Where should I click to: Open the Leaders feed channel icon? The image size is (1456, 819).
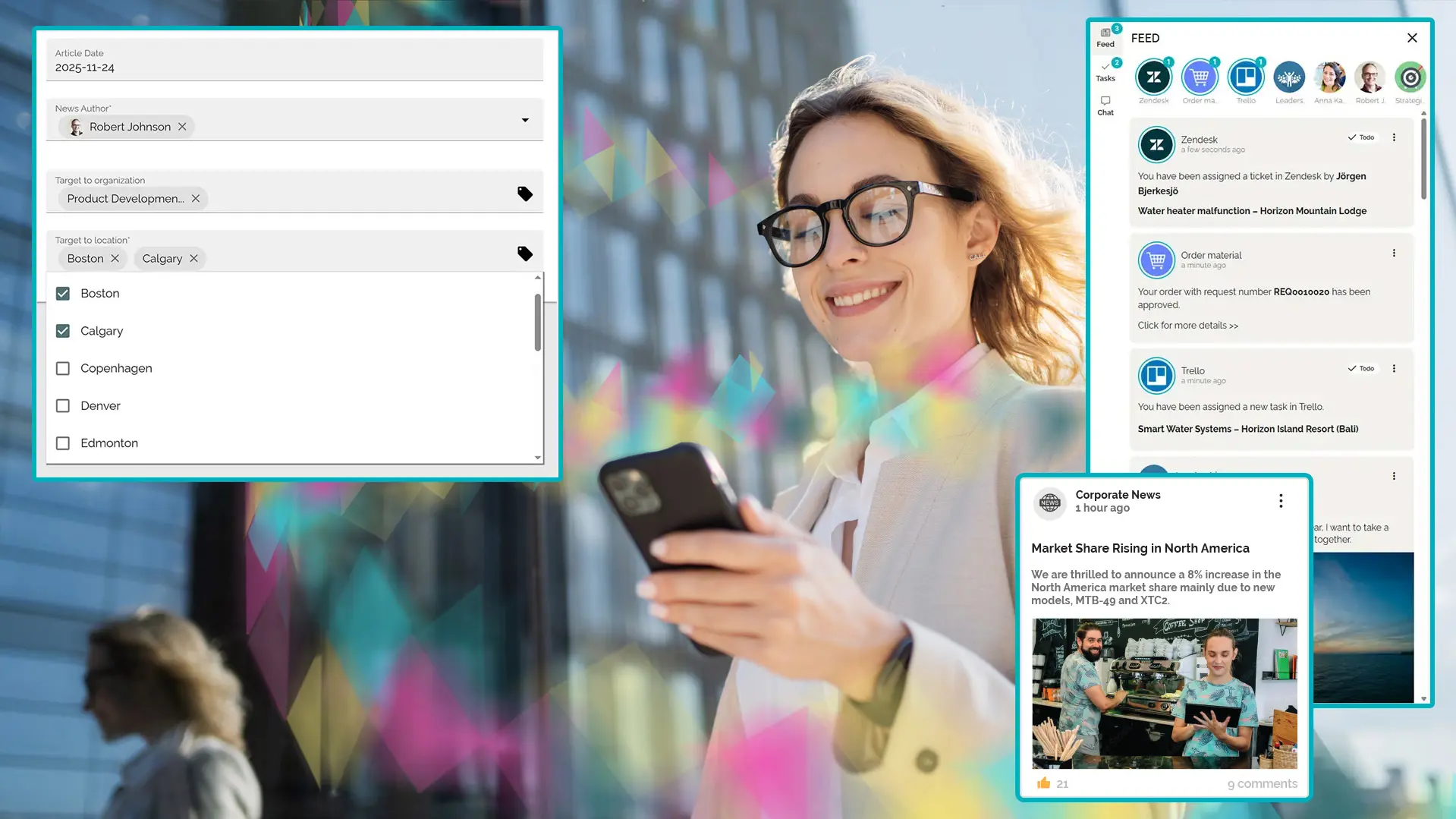coord(1288,77)
